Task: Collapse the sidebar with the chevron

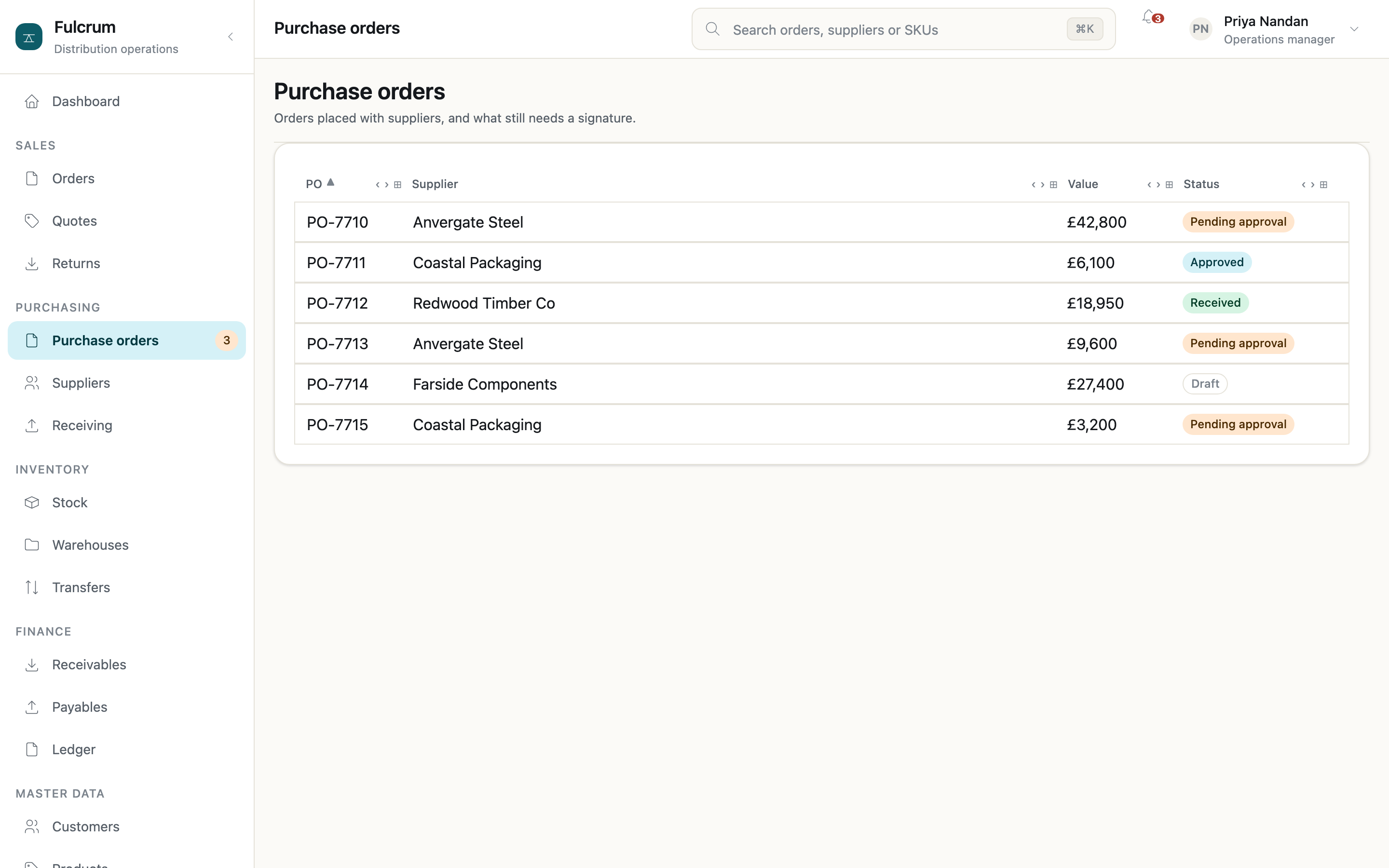Action: point(231,37)
